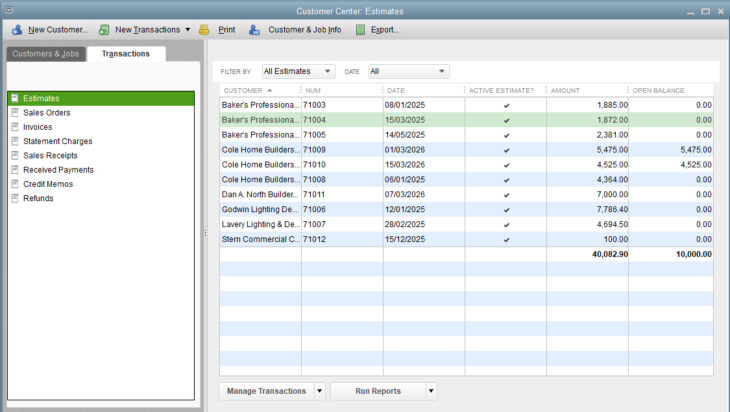Screen dimensions: 730x412
Task: Click the Manage Transactions button
Action: 267,391
